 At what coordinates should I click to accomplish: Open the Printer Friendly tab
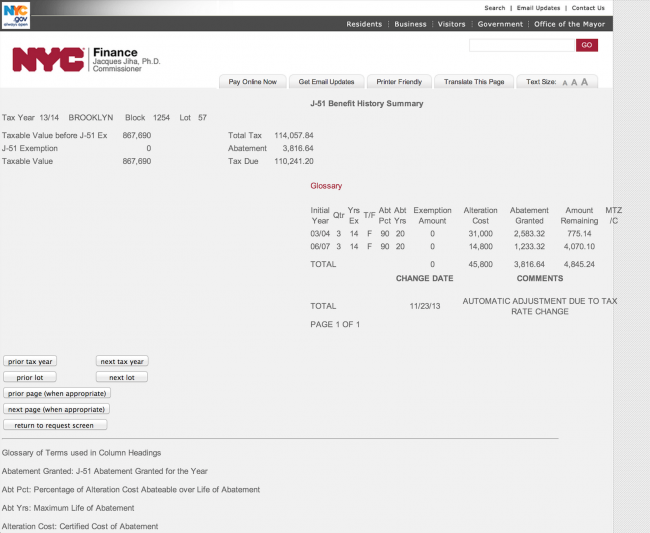[x=399, y=82]
